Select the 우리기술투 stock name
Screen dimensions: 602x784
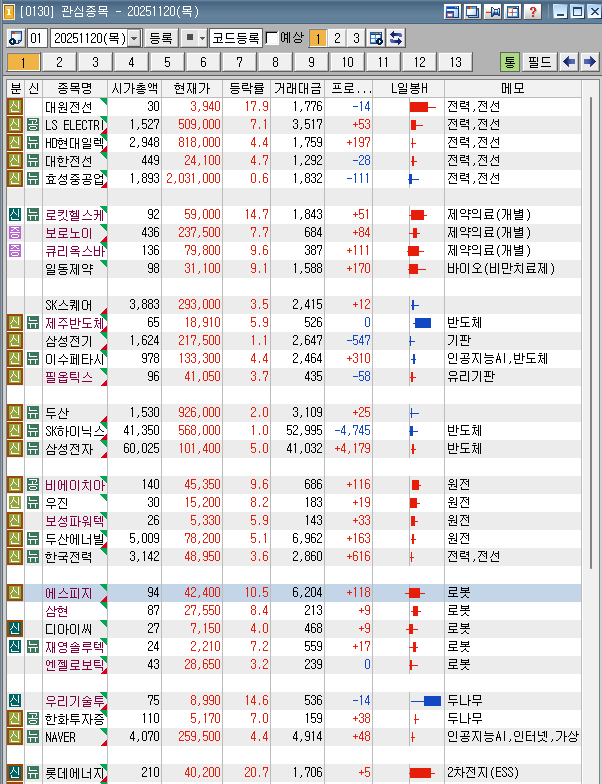[74, 700]
